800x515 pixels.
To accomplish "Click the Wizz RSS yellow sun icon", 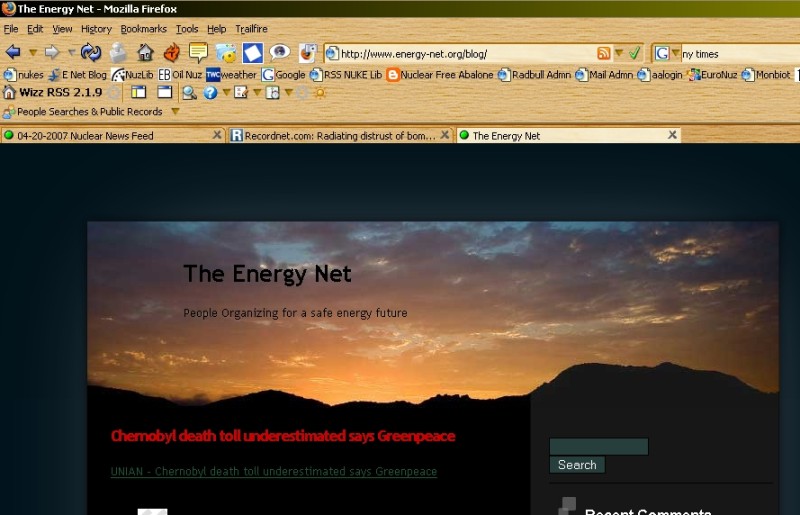I will (x=320, y=93).
